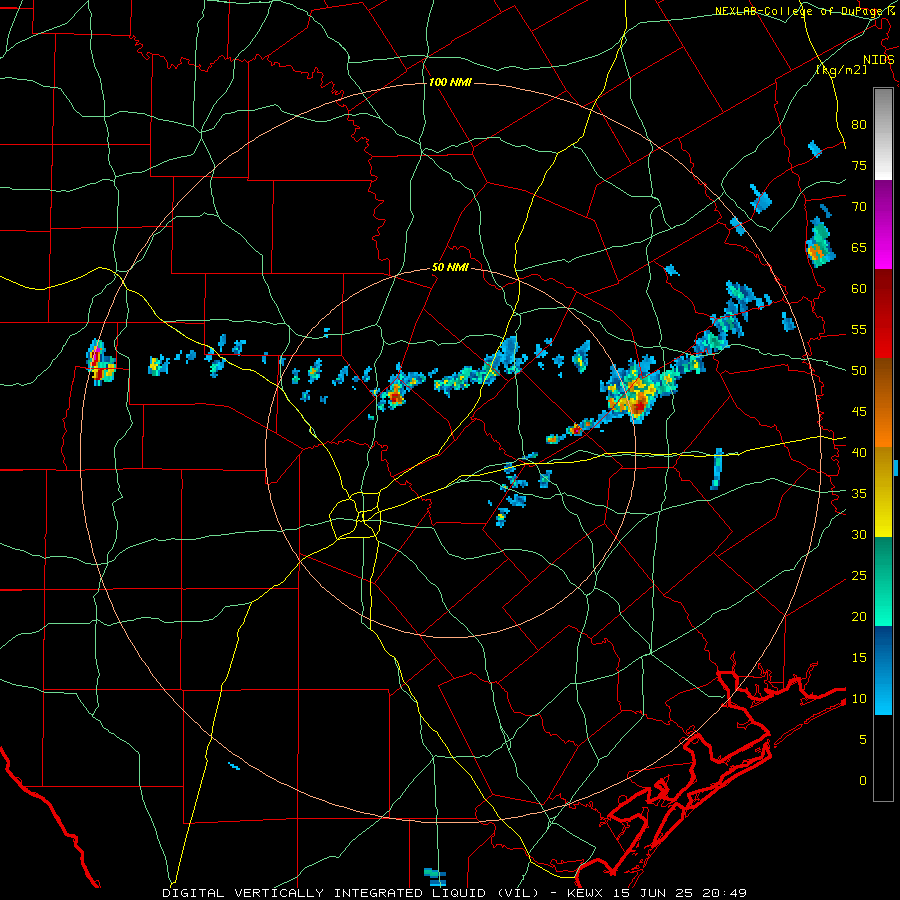This screenshot has height=900, width=900.
Task: Select the blue segment of the color bar
Action: coord(883,670)
